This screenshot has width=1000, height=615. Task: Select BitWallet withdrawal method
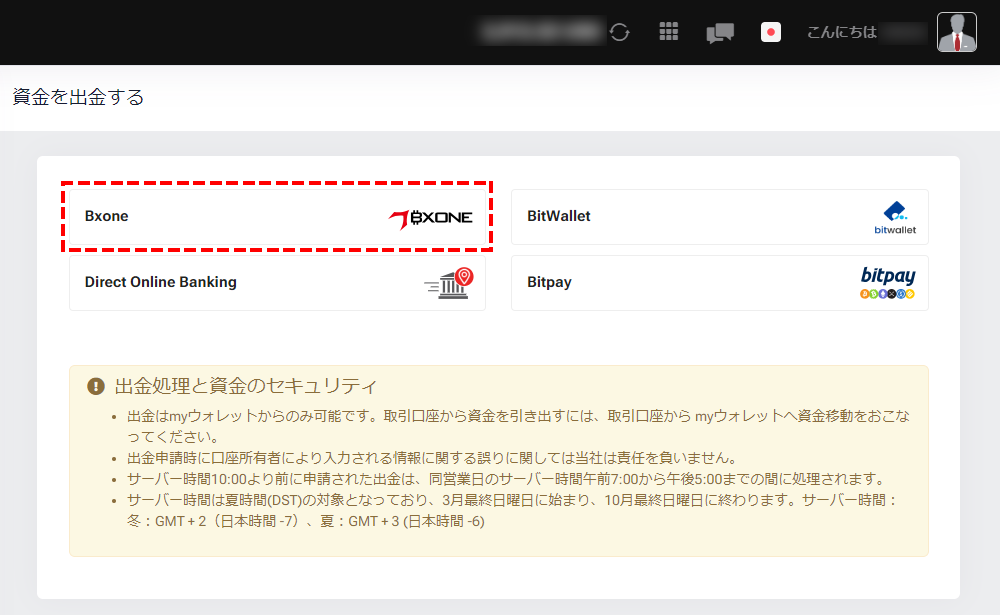(719, 217)
